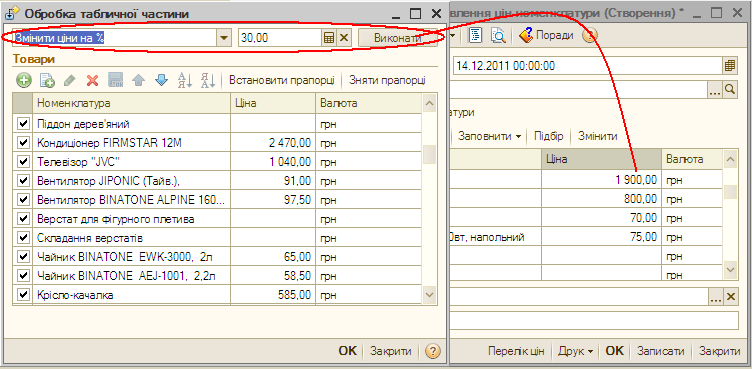This screenshot has width=752, height=369.
Task: Click 800,00 price cell in back window
Action: click(x=601, y=199)
